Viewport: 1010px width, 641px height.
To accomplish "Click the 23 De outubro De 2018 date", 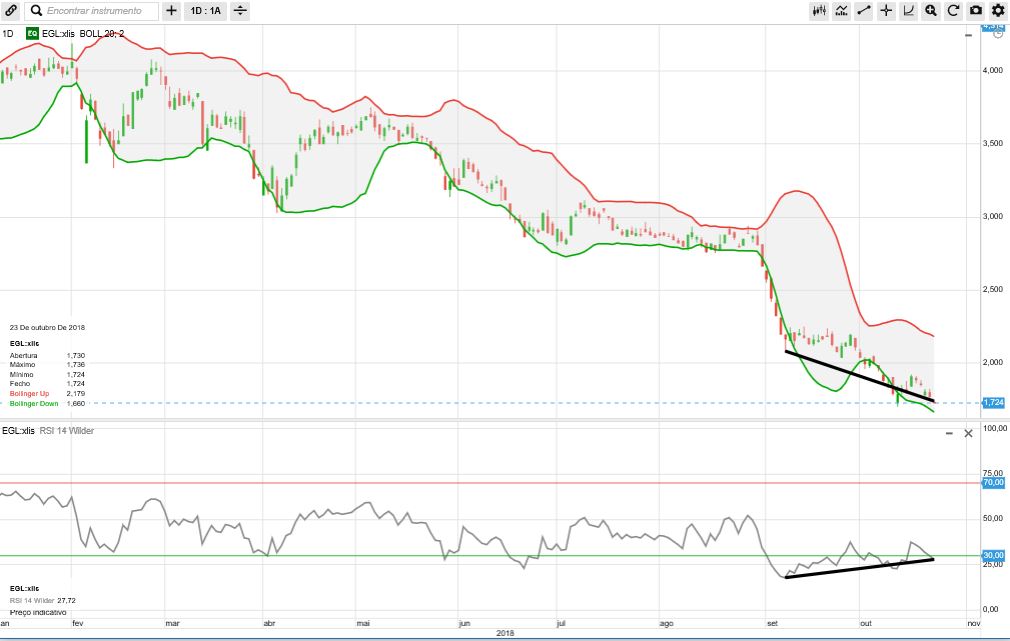I will pyautogui.click(x=47, y=328).
